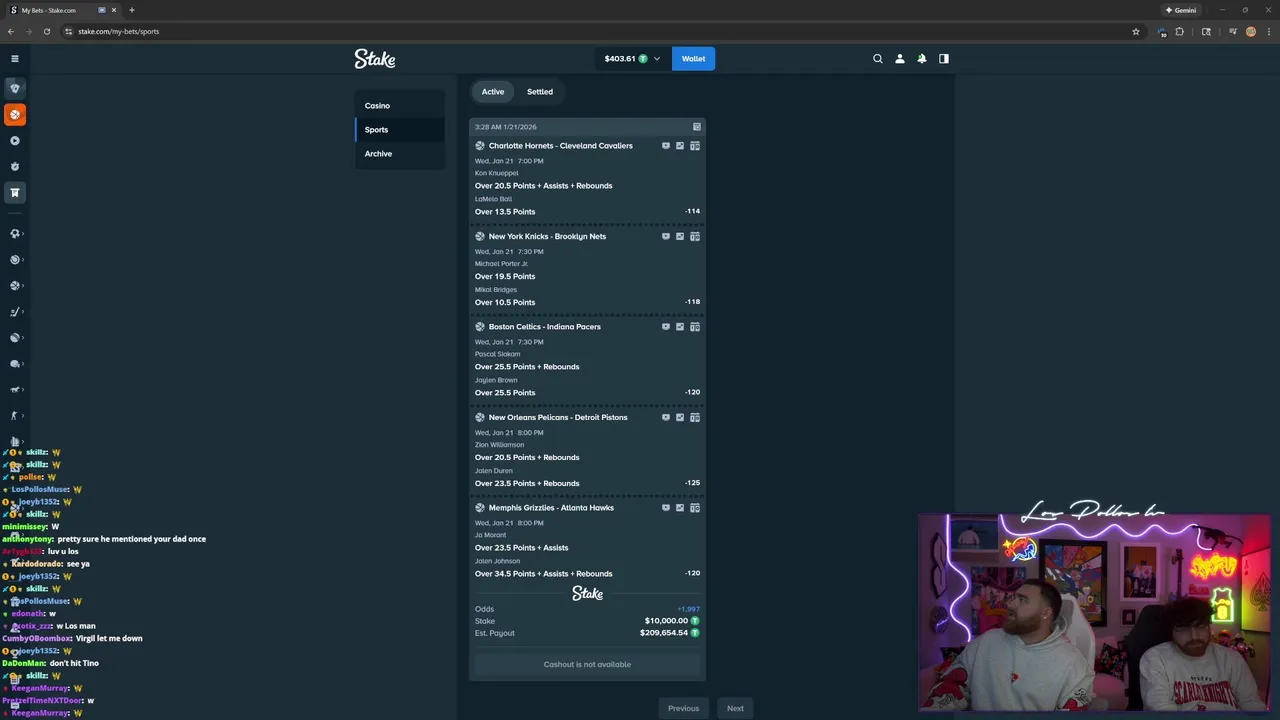Open stats chart icon for Grizzlies - Hawks
The width and height of the screenshot is (1280, 720).
click(680, 508)
